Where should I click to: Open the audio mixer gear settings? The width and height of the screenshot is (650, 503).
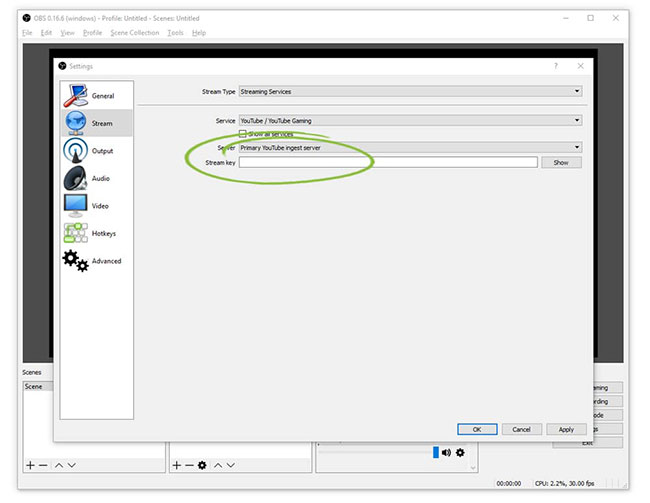click(x=460, y=453)
